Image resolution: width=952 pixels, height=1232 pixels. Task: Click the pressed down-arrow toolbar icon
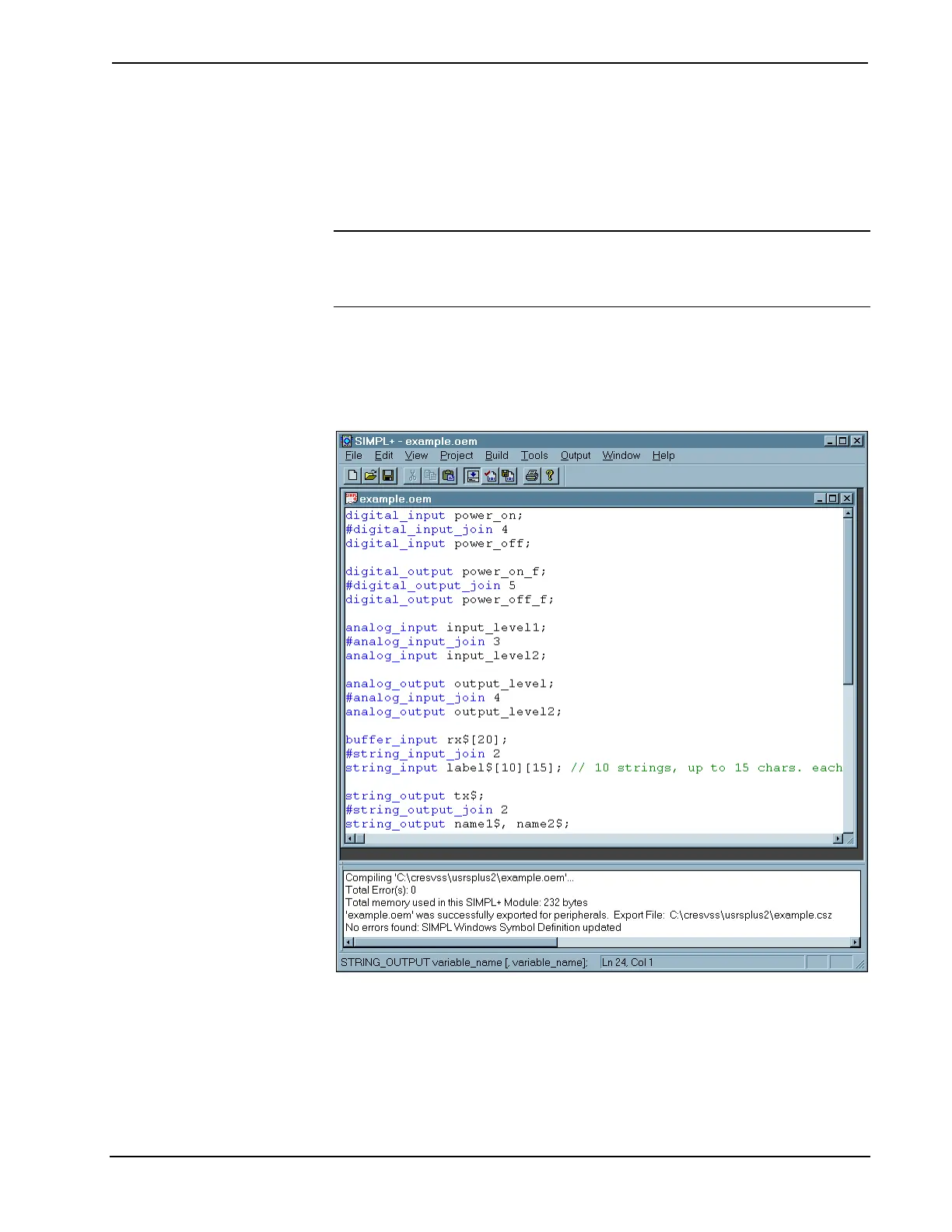coord(472,475)
